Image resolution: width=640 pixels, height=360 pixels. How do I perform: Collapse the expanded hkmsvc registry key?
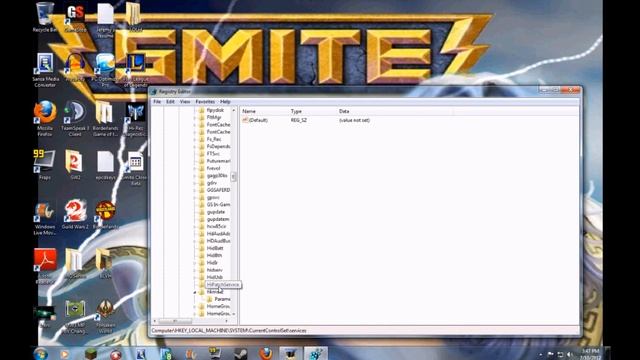[195, 292]
